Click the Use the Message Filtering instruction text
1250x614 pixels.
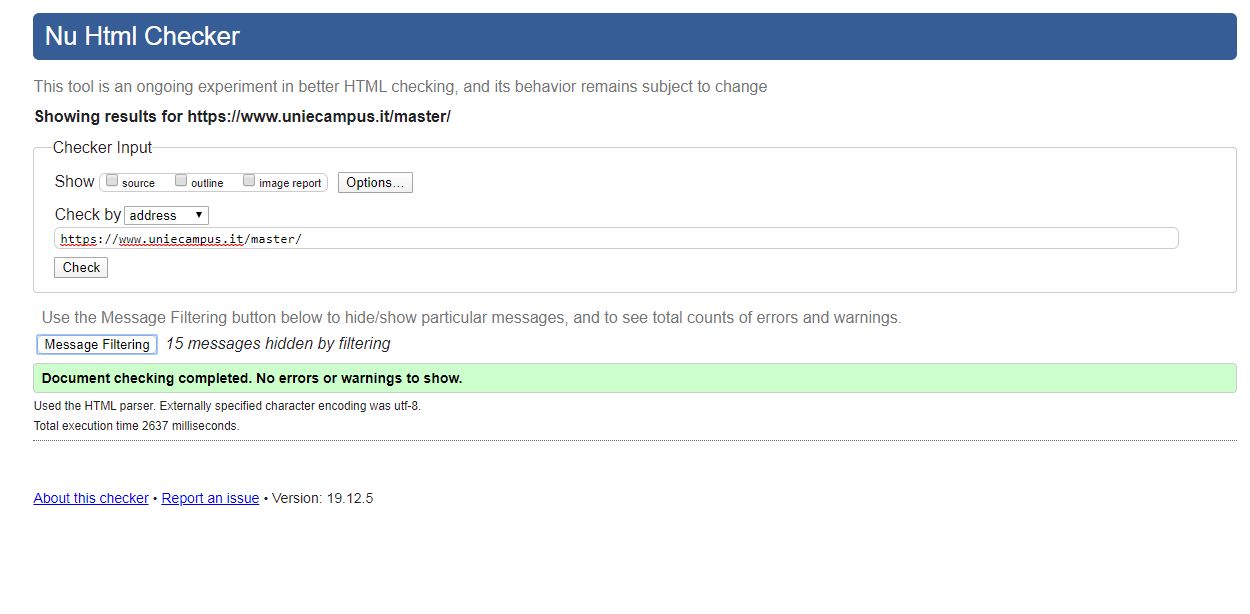point(471,318)
